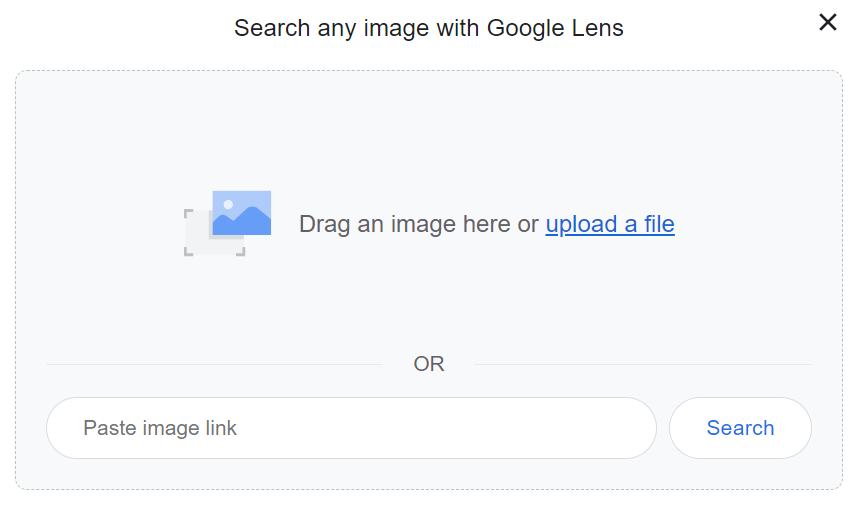Click the divider line left of OR

tap(214, 364)
